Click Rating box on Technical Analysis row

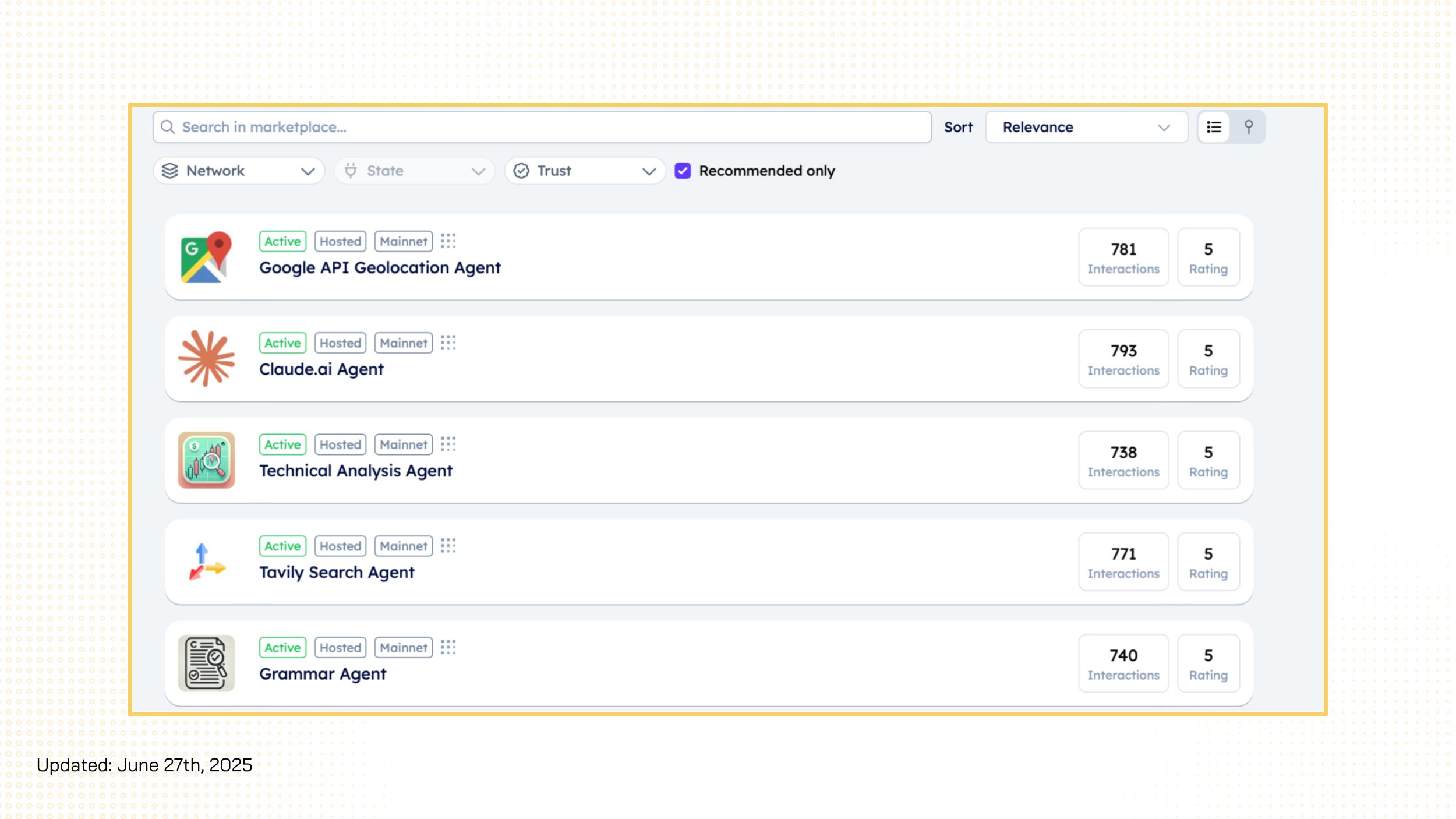click(1208, 460)
